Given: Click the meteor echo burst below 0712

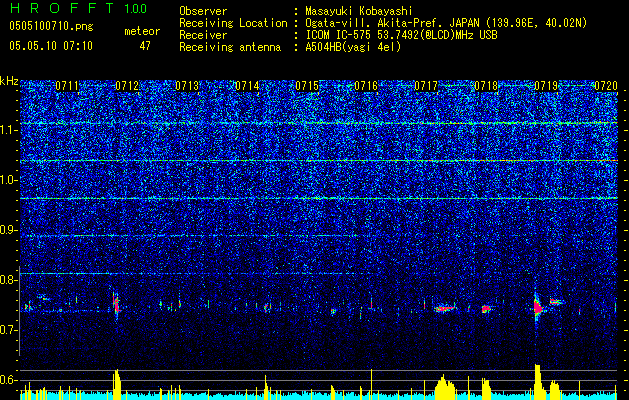Looking at the screenshot, I should pos(116,305).
